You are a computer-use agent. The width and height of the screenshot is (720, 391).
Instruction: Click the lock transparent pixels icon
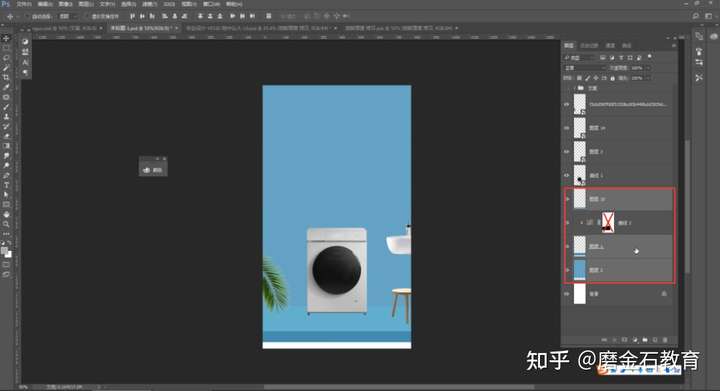579,78
